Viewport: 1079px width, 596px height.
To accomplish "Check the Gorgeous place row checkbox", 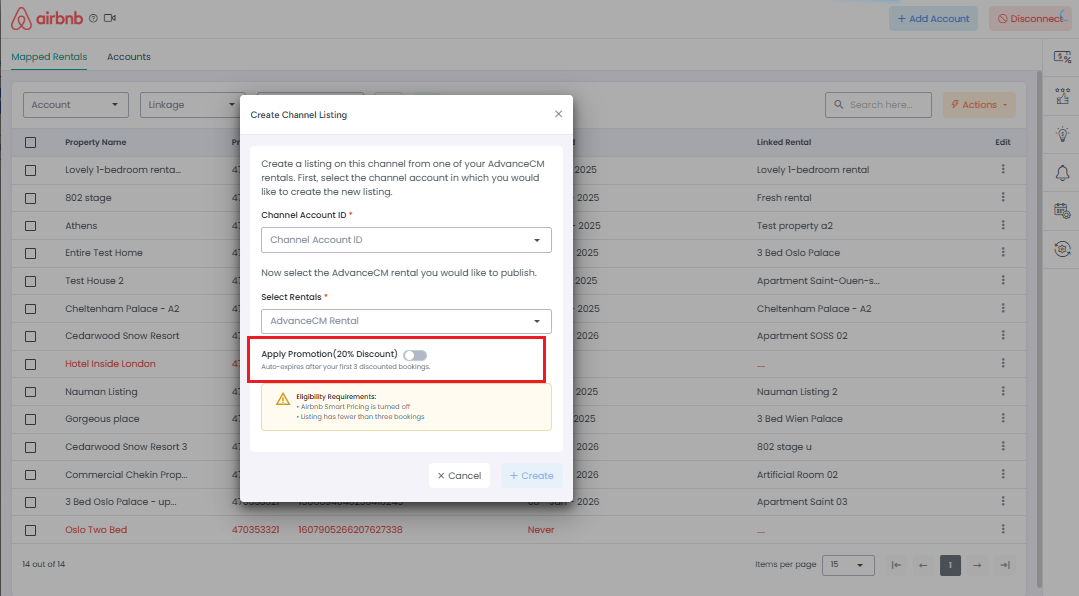I will pyautogui.click(x=30, y=419).
